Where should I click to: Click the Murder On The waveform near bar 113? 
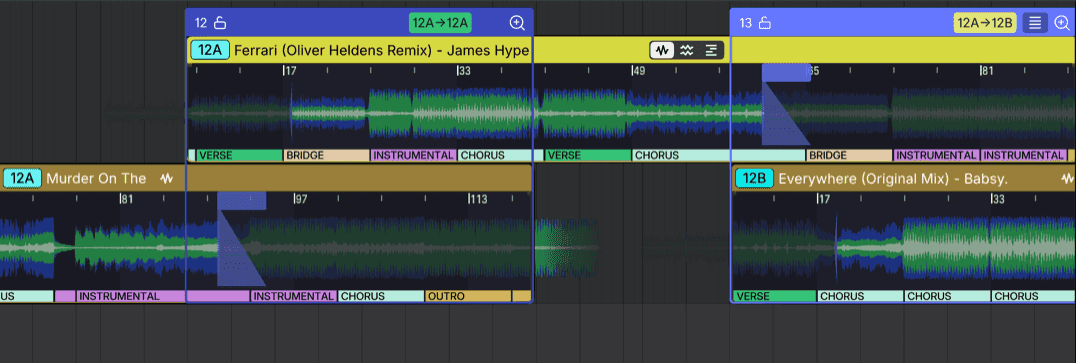click(x=469, y=247)
